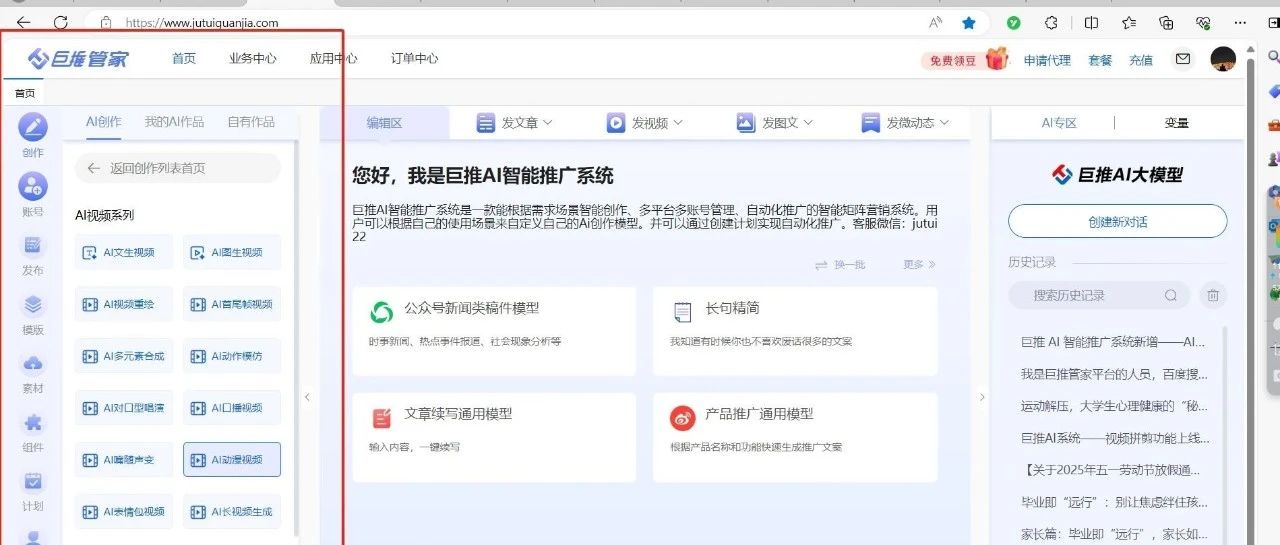Open 应用中心 in the top navigation
This screenshot has height=545, width=1280.
(334, 59)
